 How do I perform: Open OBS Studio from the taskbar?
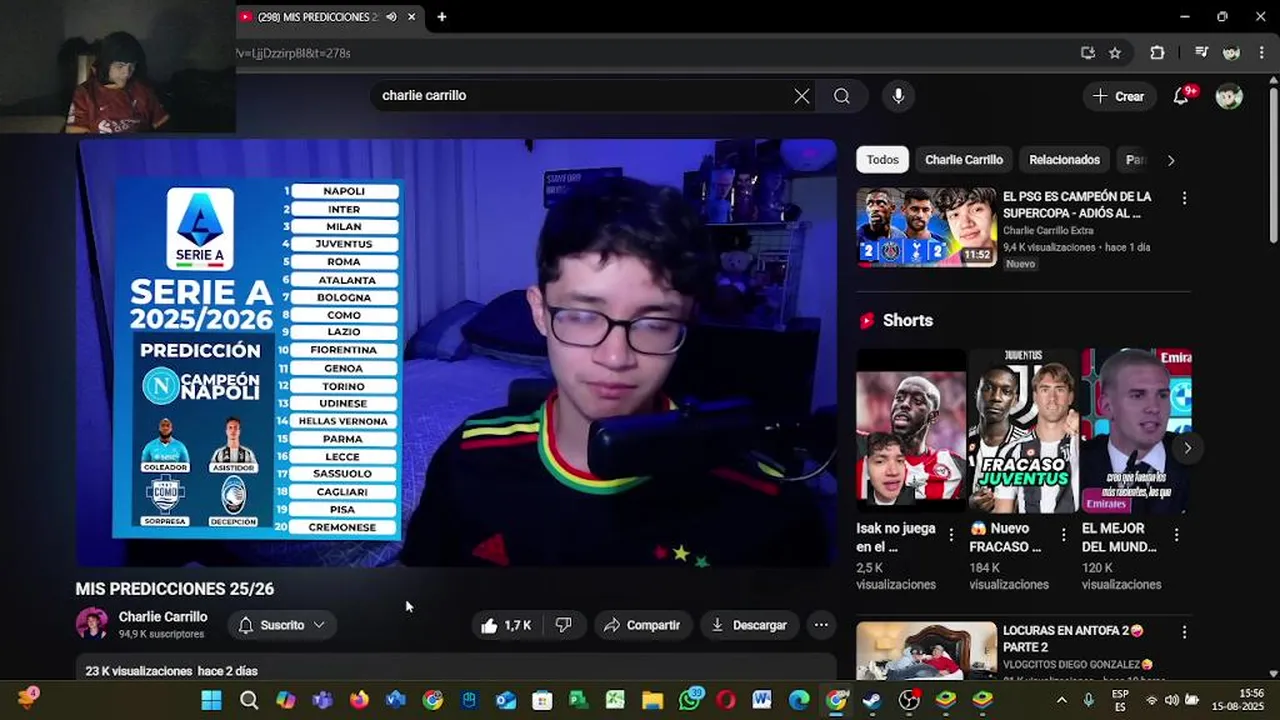click(909, 700)
